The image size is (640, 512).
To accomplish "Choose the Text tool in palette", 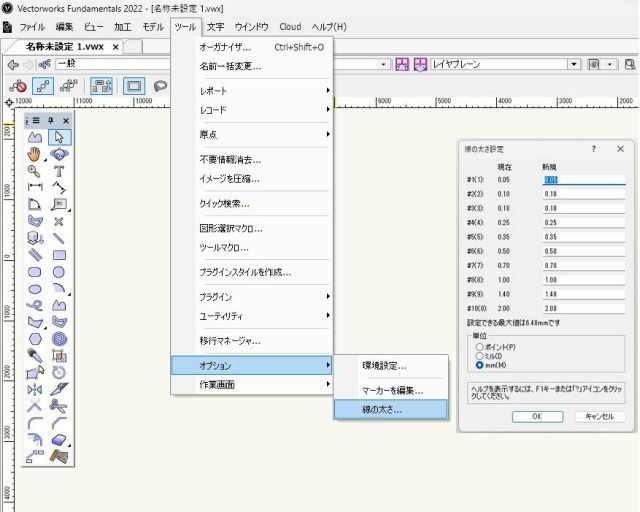I will tap(59, 171).
